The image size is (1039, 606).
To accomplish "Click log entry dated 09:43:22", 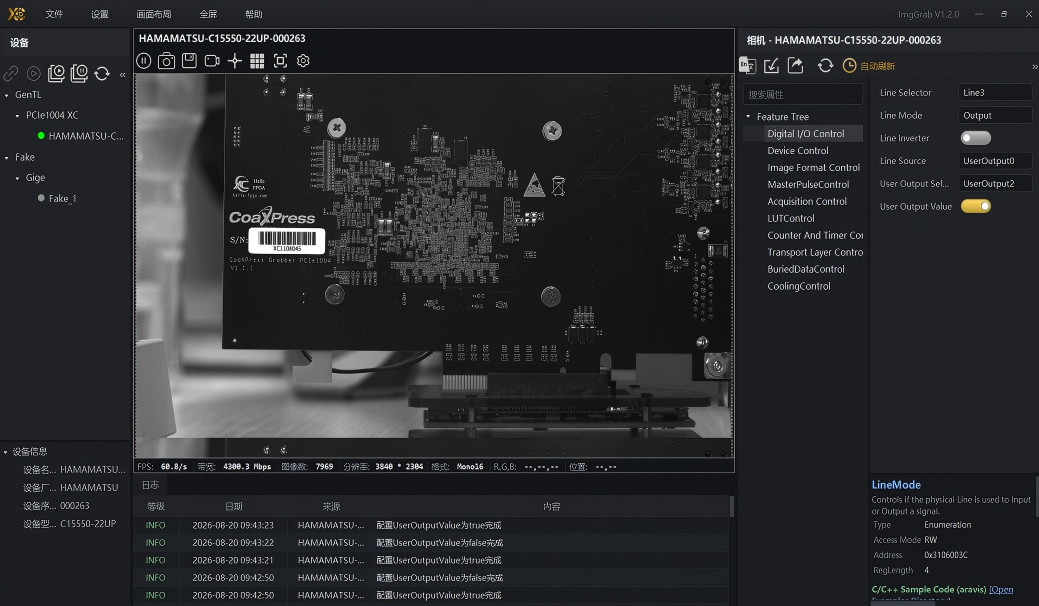I will (431, 542).
